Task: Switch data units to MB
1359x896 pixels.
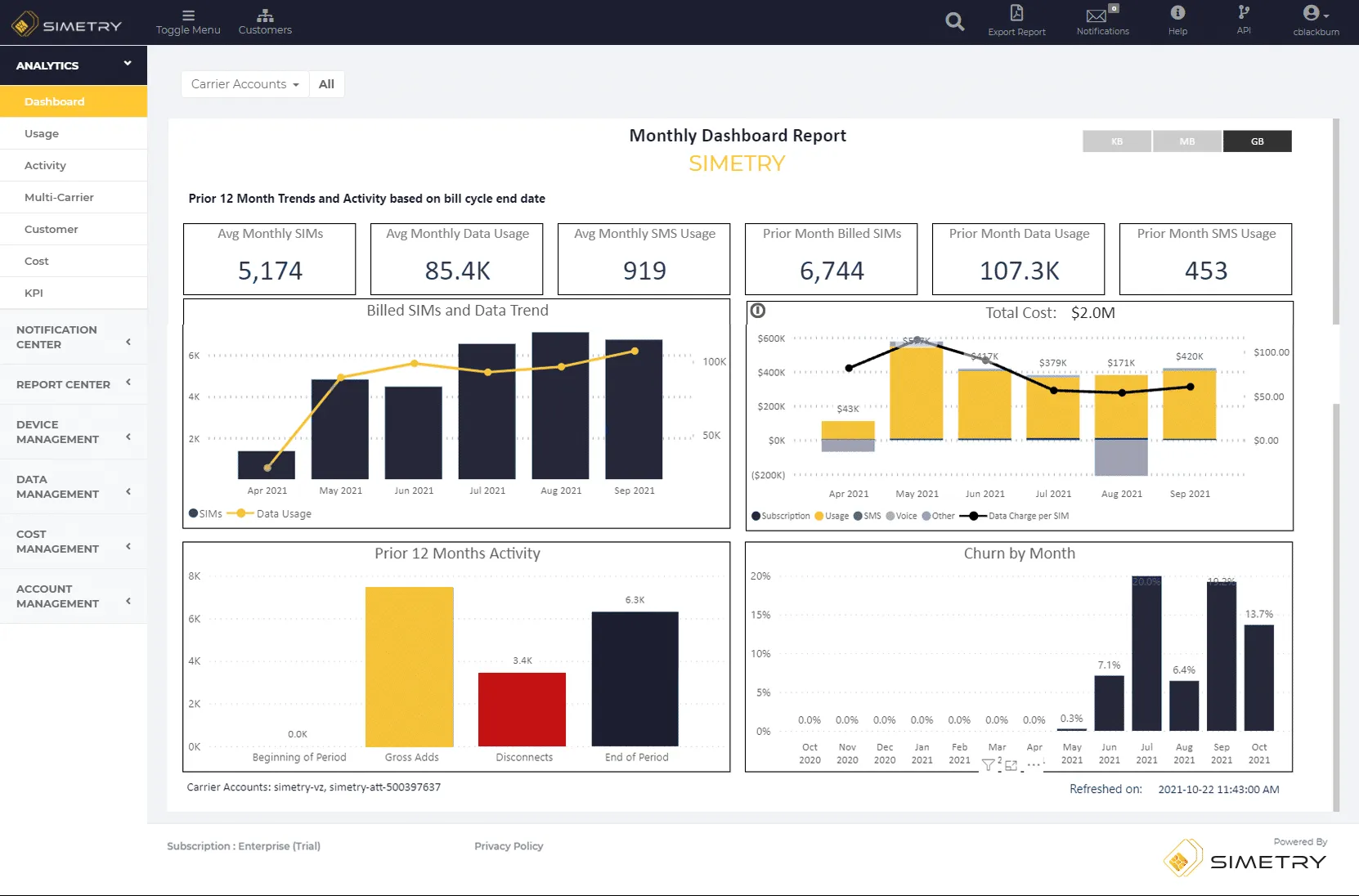Action: 1186,141
